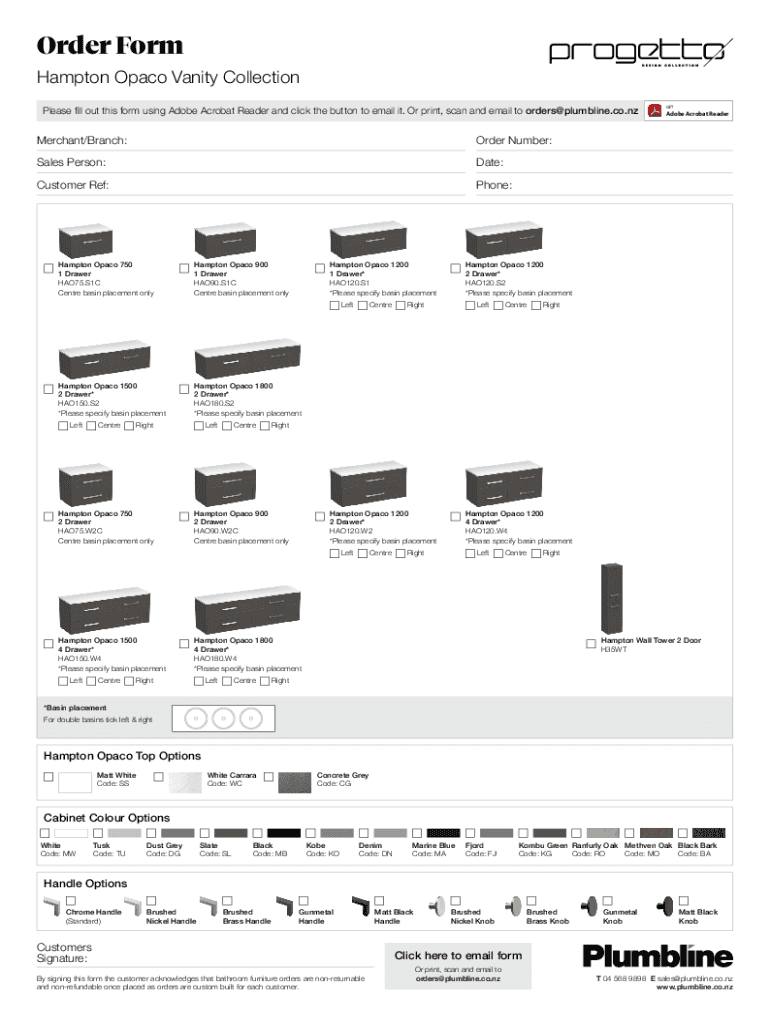Select the Hampton Opaco 1800 4 Drawer checkbox
Viewport: 770px width, 1024px height.
pos(184,643)
